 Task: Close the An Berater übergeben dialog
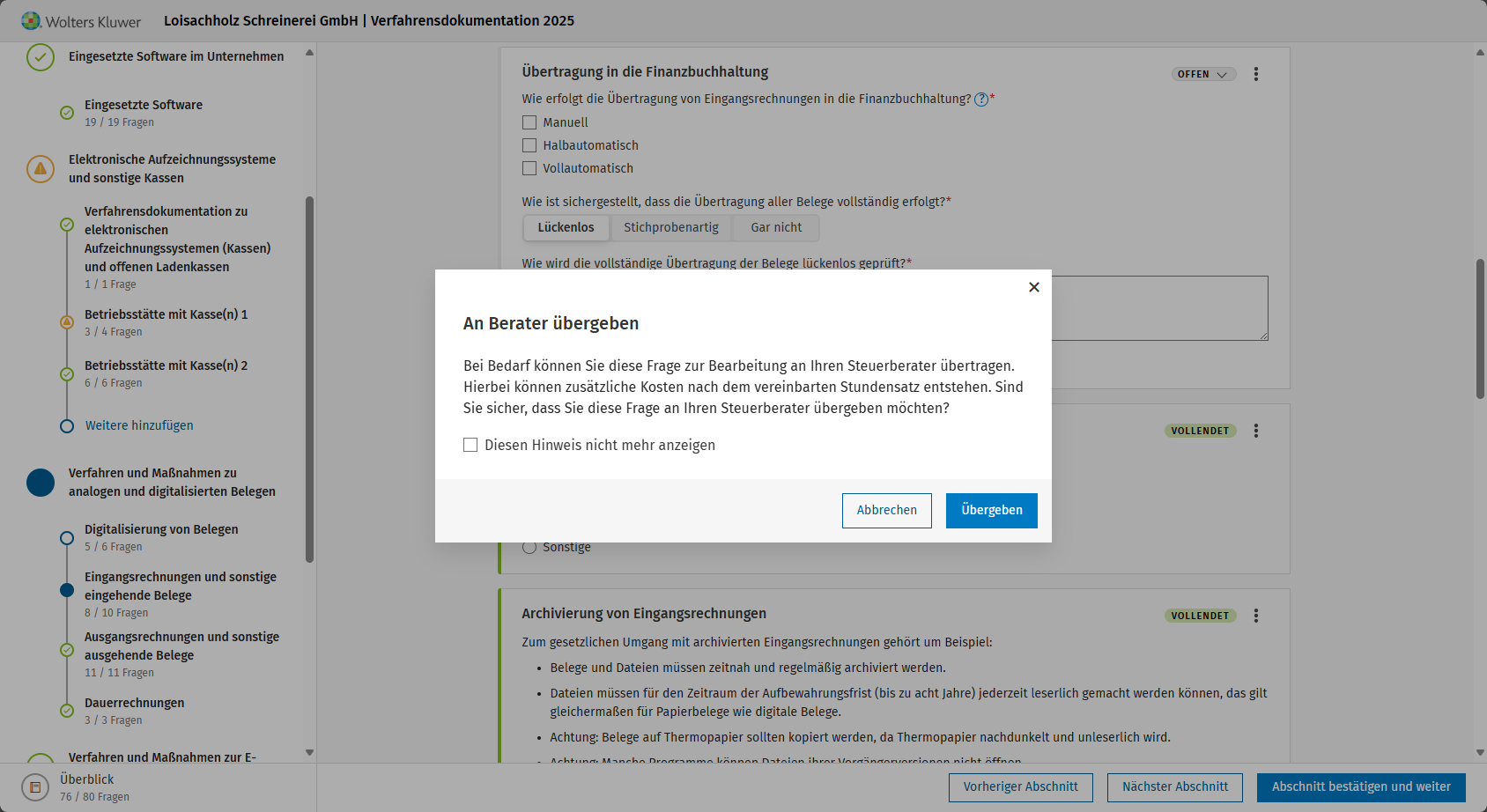[1034, 287]
